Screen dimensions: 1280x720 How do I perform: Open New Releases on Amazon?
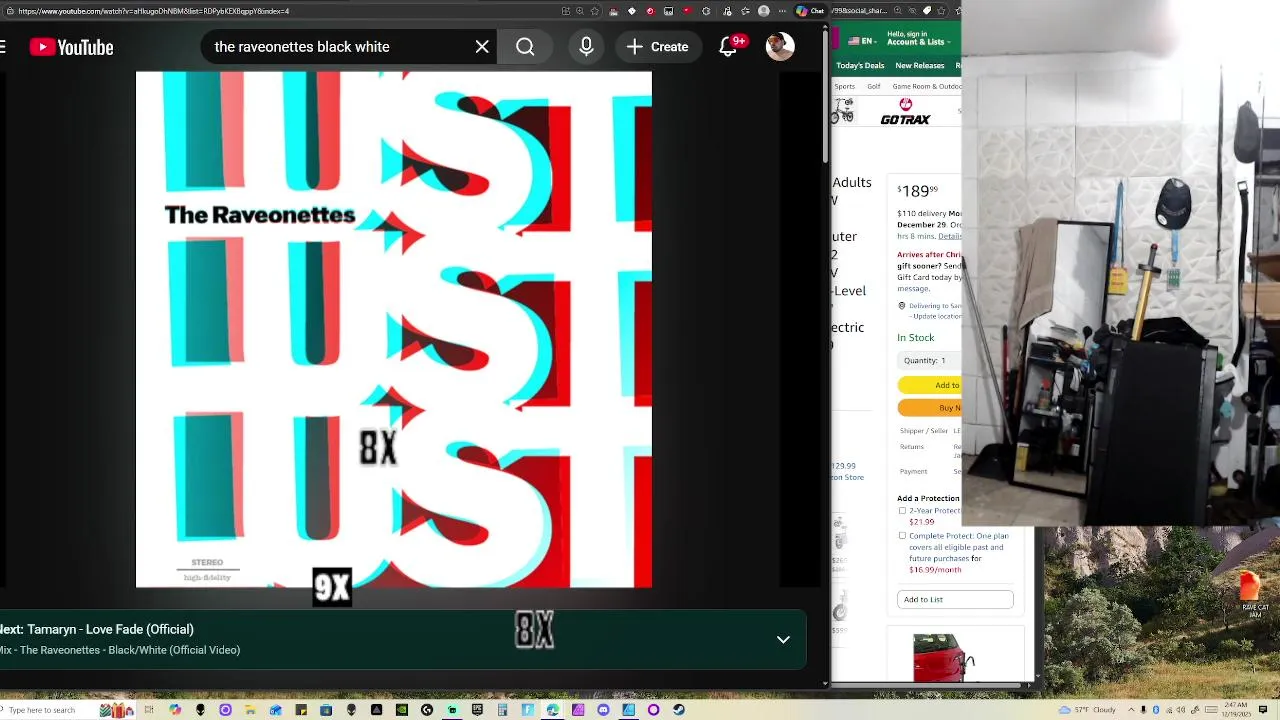[x=920, y=65]
